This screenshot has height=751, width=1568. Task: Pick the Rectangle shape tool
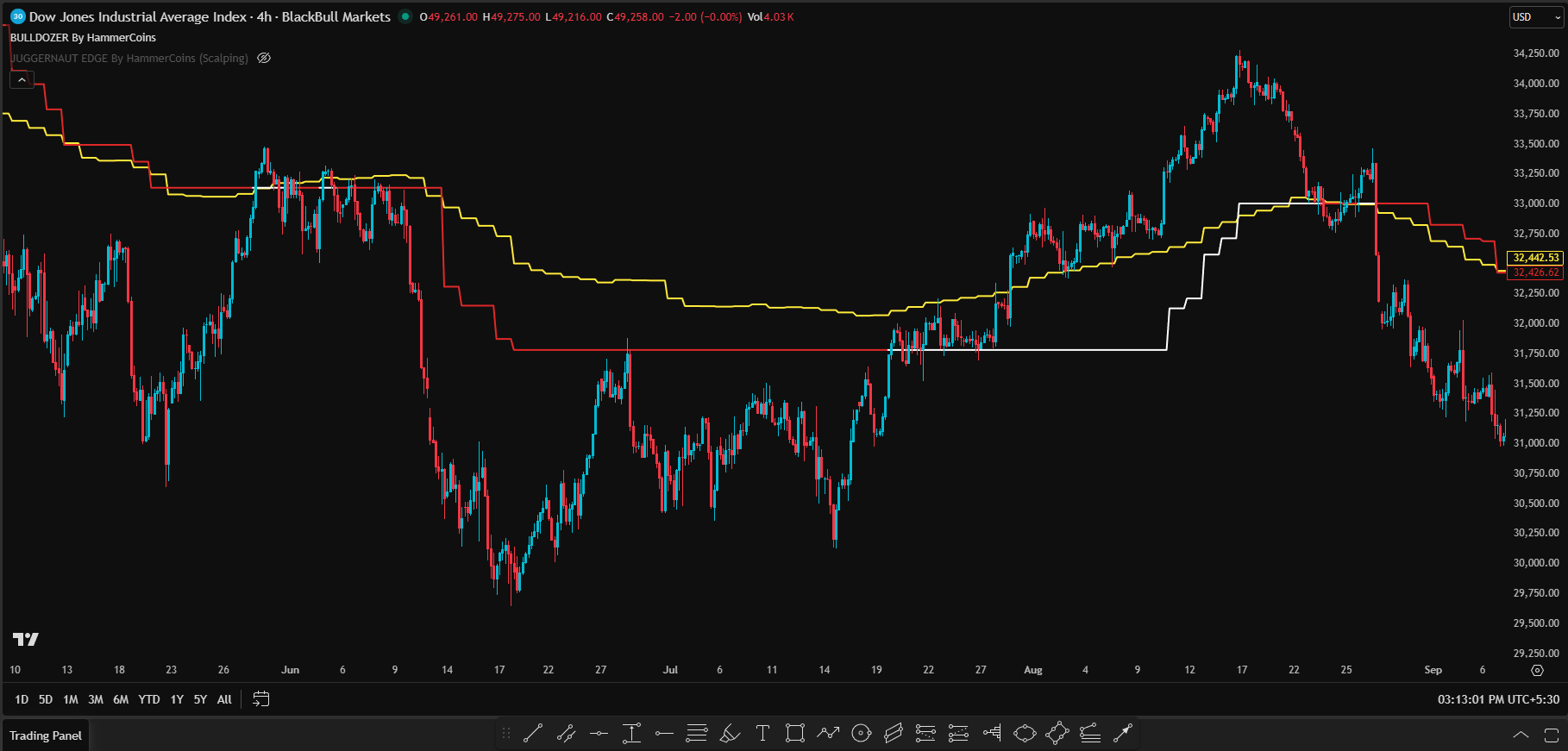[795, 734]
